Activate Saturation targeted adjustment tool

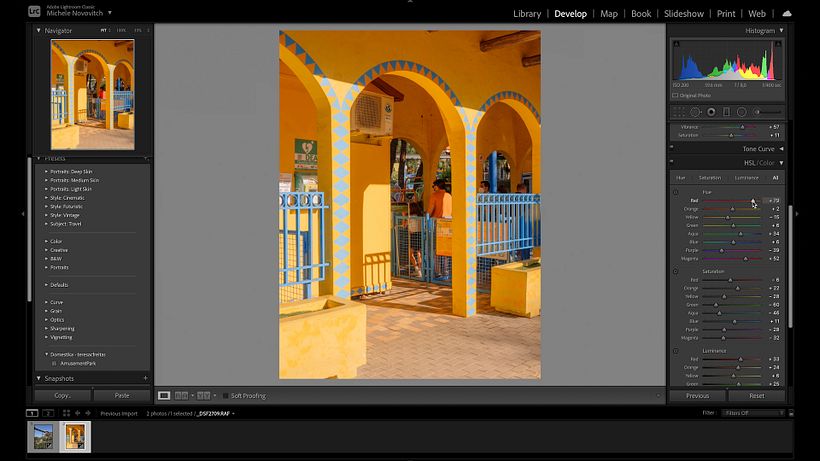click(x=676, y=272)
